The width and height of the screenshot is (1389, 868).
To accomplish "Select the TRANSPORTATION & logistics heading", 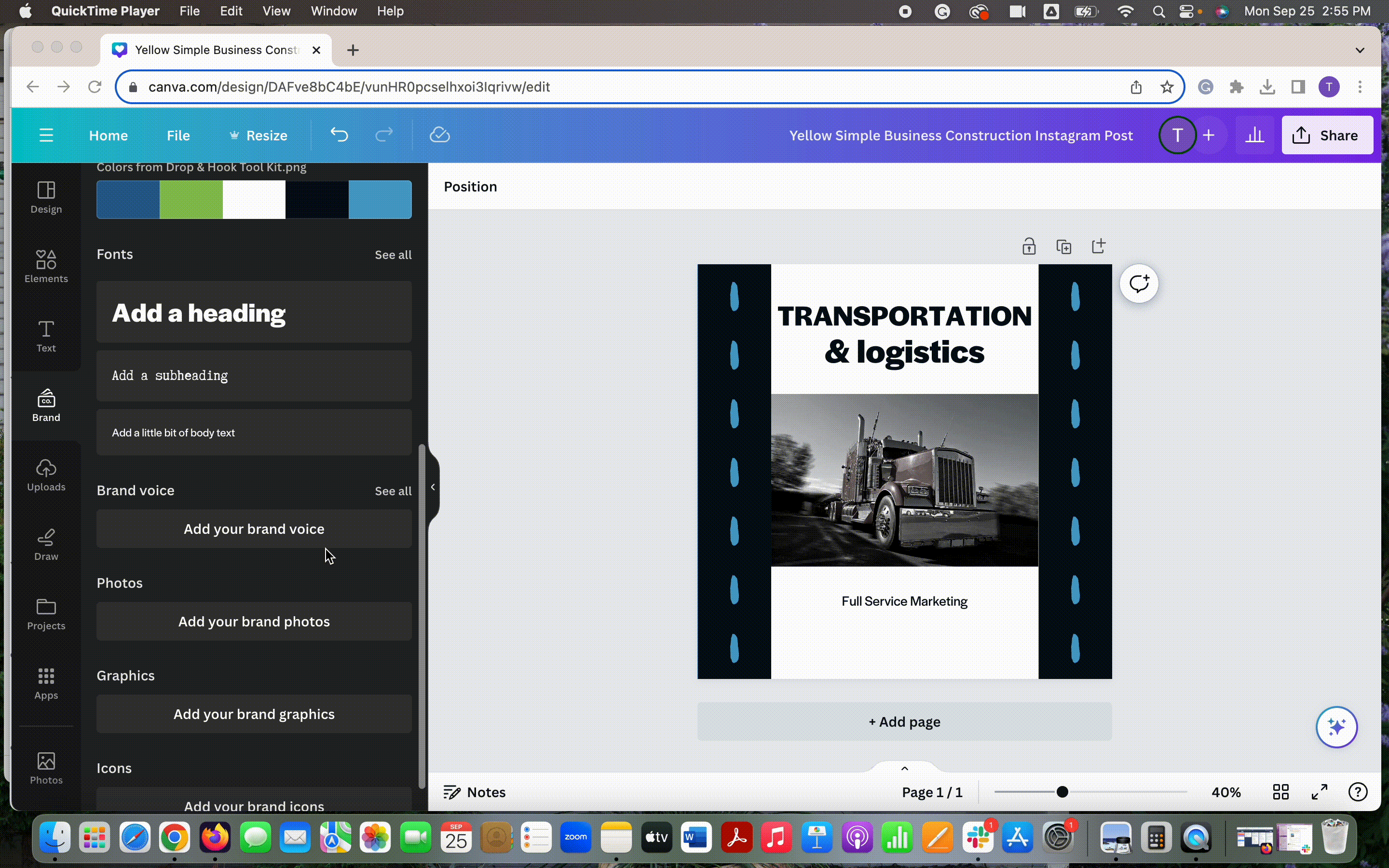I will click(x=904, y=334).
